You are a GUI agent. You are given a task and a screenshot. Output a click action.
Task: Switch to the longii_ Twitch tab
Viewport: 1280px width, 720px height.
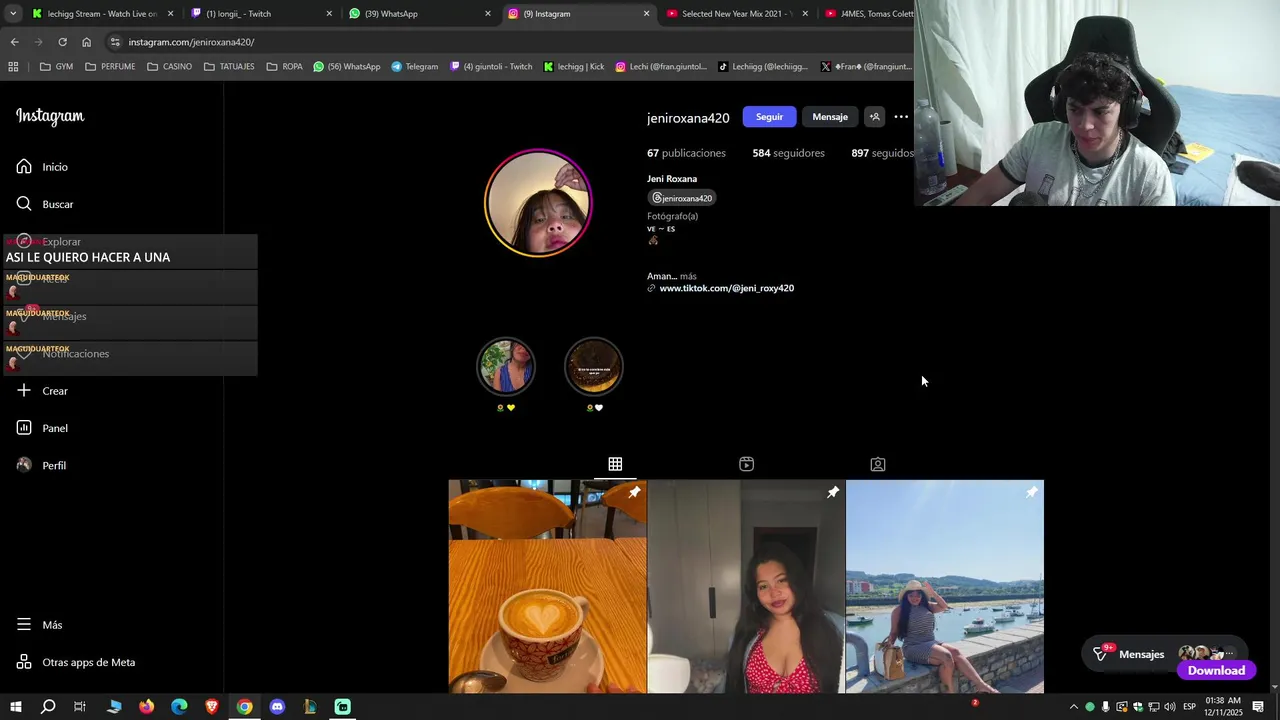pos(260,14)
